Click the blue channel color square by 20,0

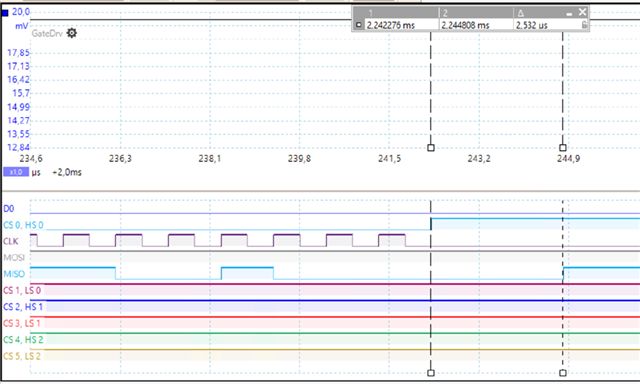point(5,13)
